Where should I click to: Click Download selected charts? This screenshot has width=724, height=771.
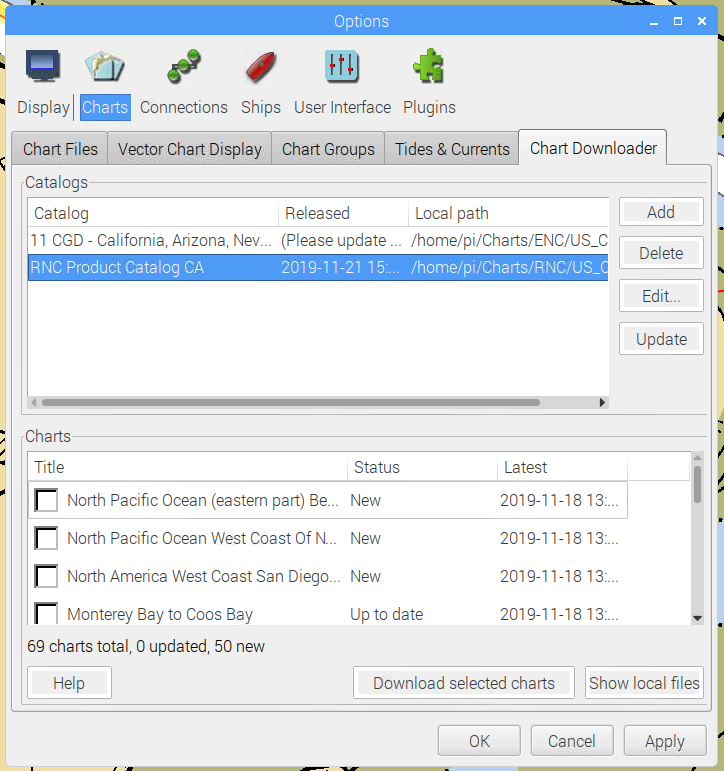click(464, 683)
